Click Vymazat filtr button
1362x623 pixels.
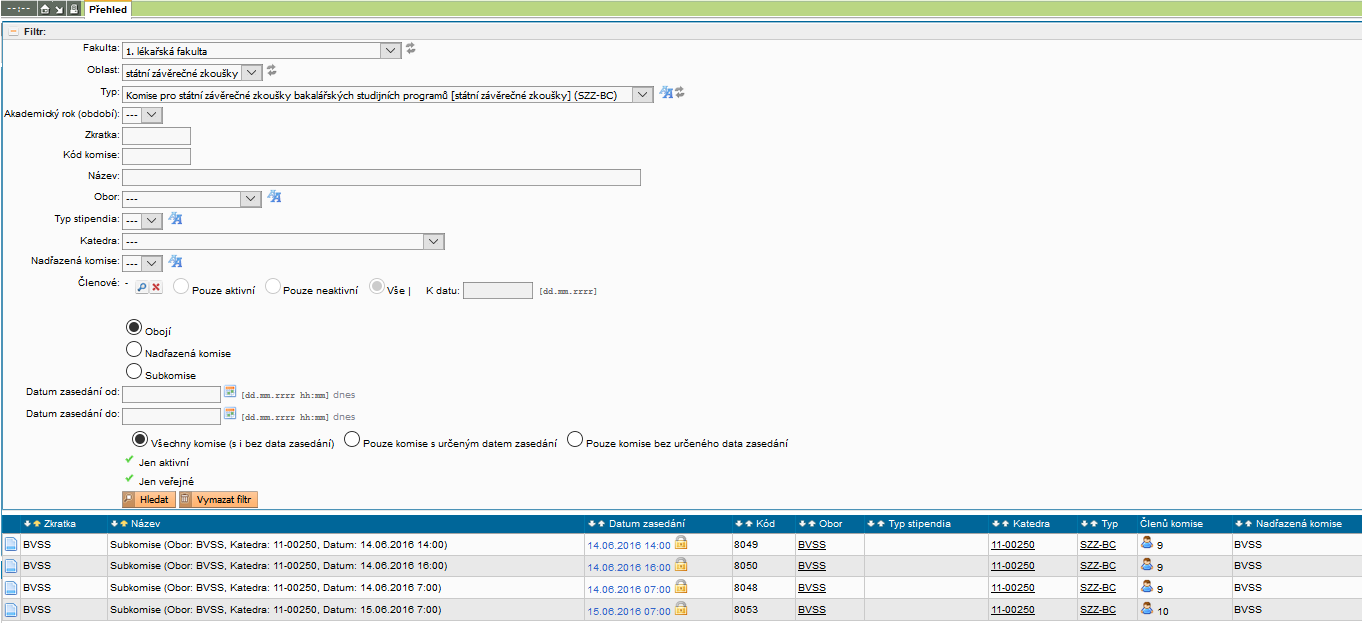click(218, 499)
